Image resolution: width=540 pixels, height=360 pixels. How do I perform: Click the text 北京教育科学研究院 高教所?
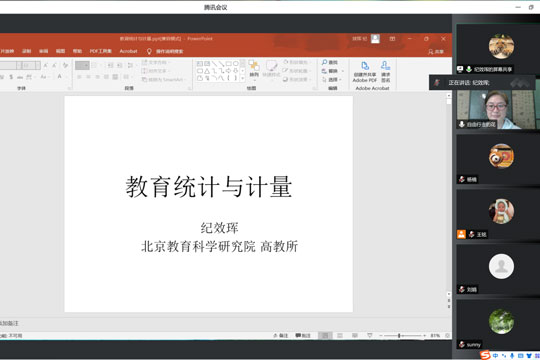[219, 246]
